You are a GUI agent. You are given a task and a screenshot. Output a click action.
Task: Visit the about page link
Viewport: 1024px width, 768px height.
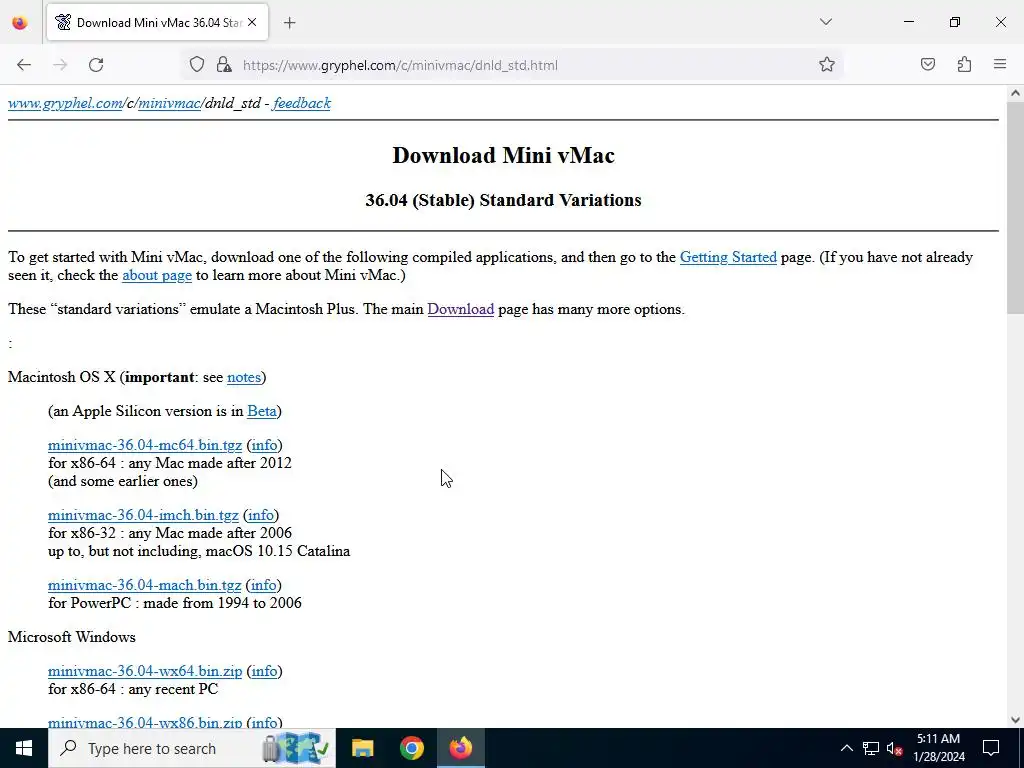[x=157, y=275]
